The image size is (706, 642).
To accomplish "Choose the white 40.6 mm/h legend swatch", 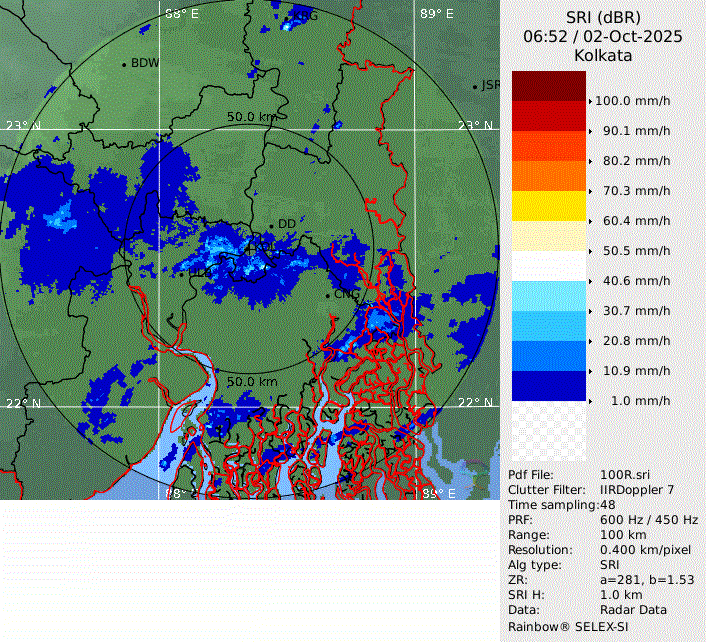I will [548, 266].
